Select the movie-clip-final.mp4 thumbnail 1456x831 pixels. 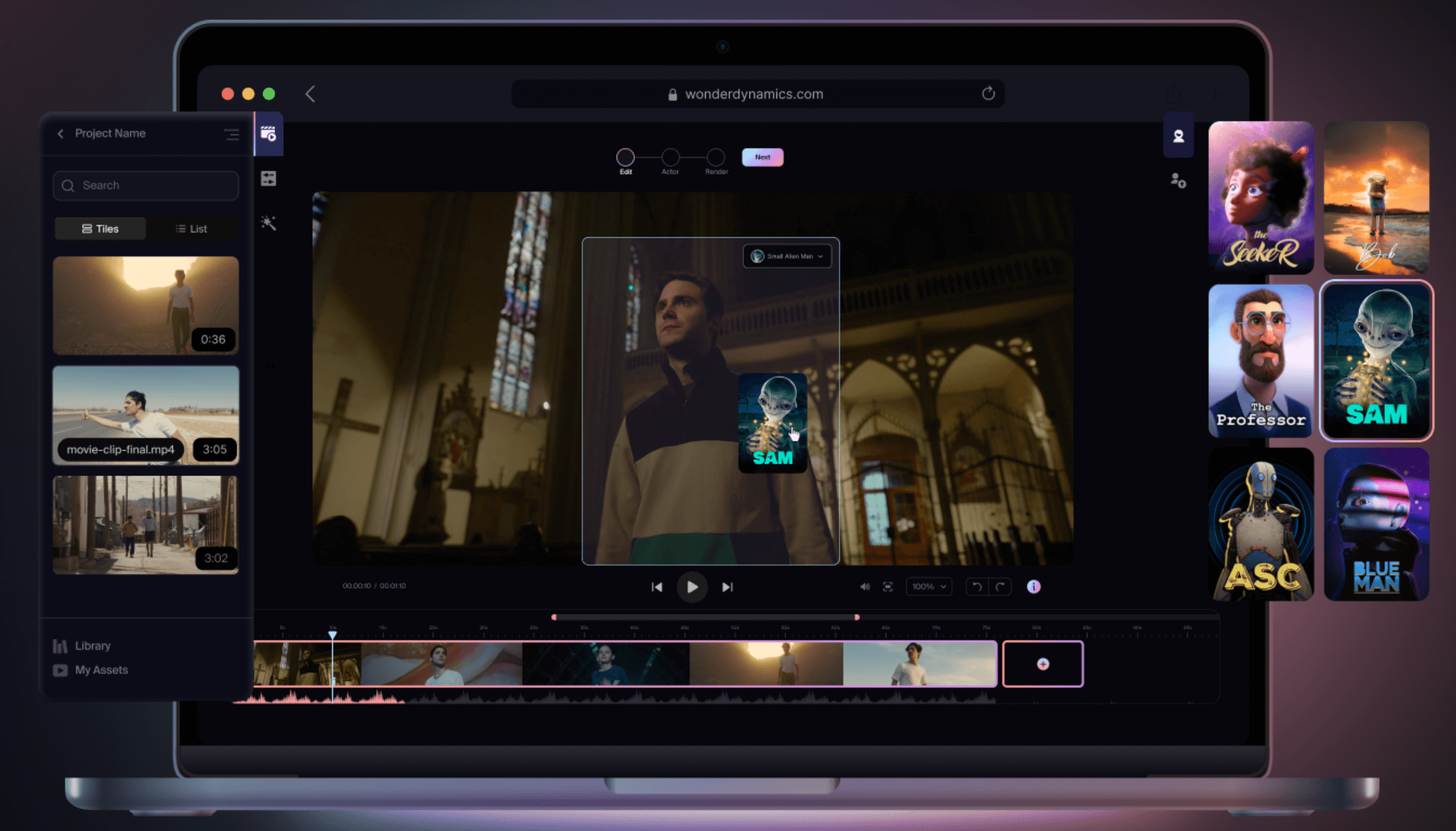coord(145,415)
